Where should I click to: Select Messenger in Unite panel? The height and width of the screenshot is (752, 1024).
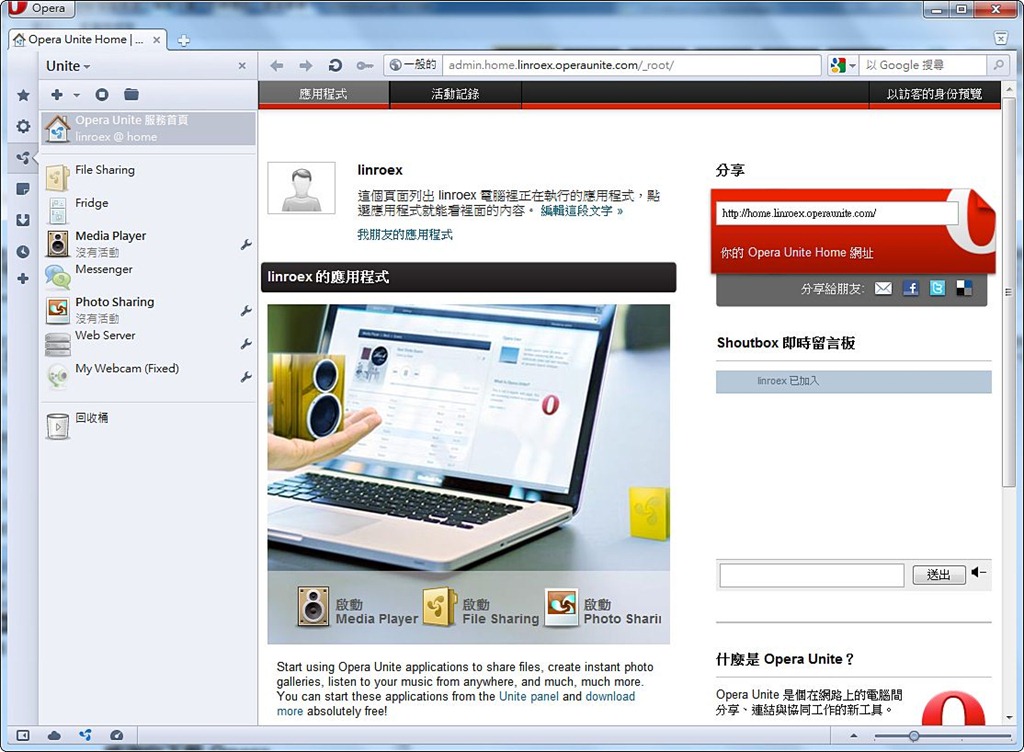(148, 275)
